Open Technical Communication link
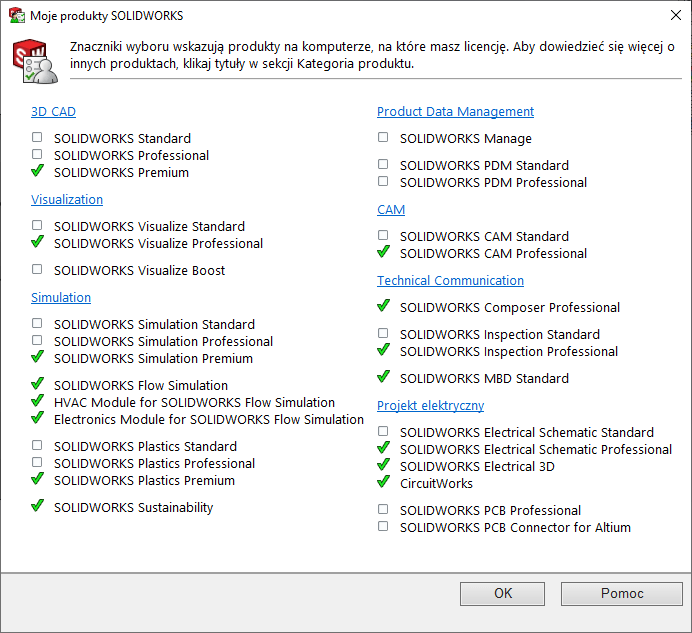Viewport: 692px width, 633px height. (451, 281)
